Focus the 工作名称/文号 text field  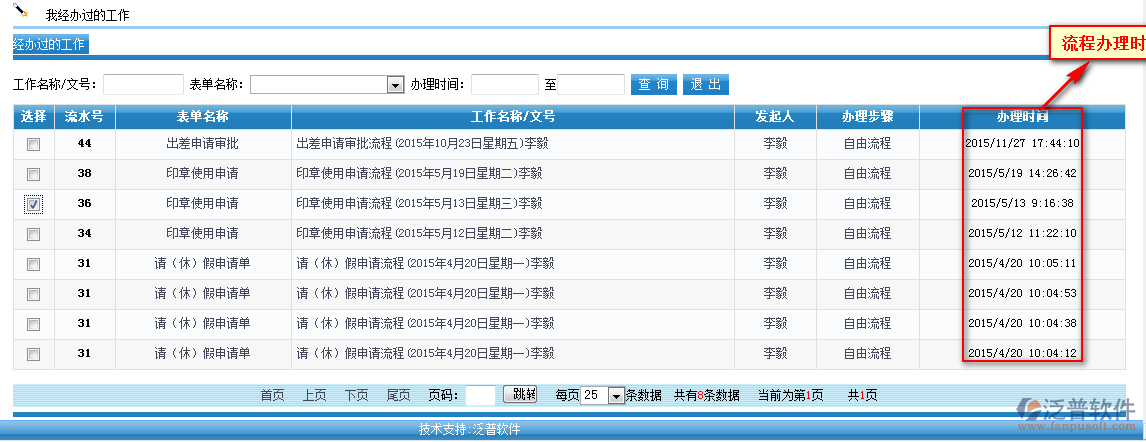coord(143,85)
